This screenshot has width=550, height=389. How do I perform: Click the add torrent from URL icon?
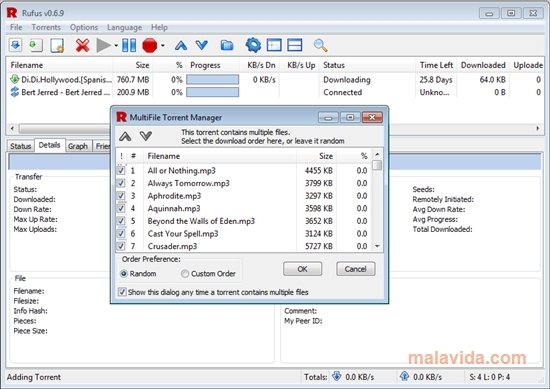click(x=35, y=45)
